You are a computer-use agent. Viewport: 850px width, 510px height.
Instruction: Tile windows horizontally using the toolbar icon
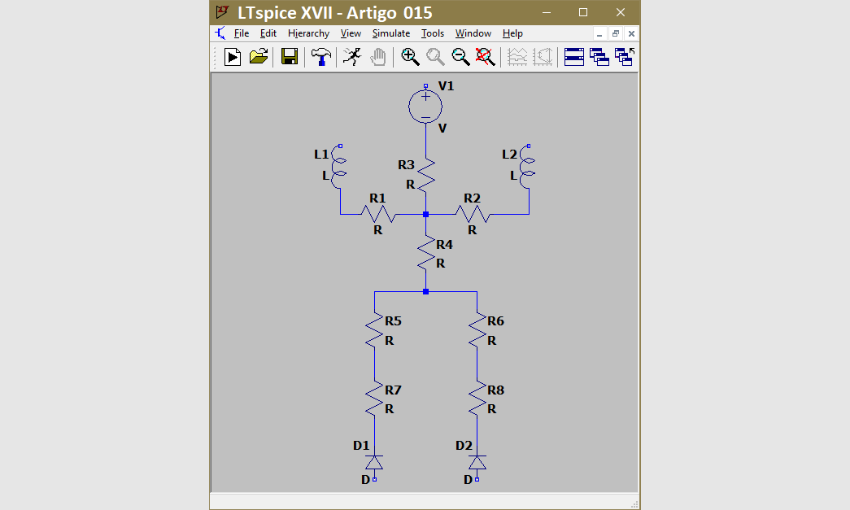[x=574, y=57]
